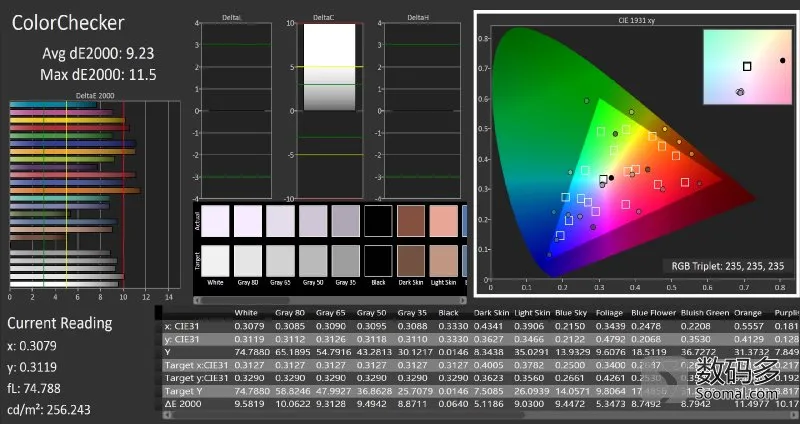Click the 'ΔE 2000' row label

pos(183,404)
